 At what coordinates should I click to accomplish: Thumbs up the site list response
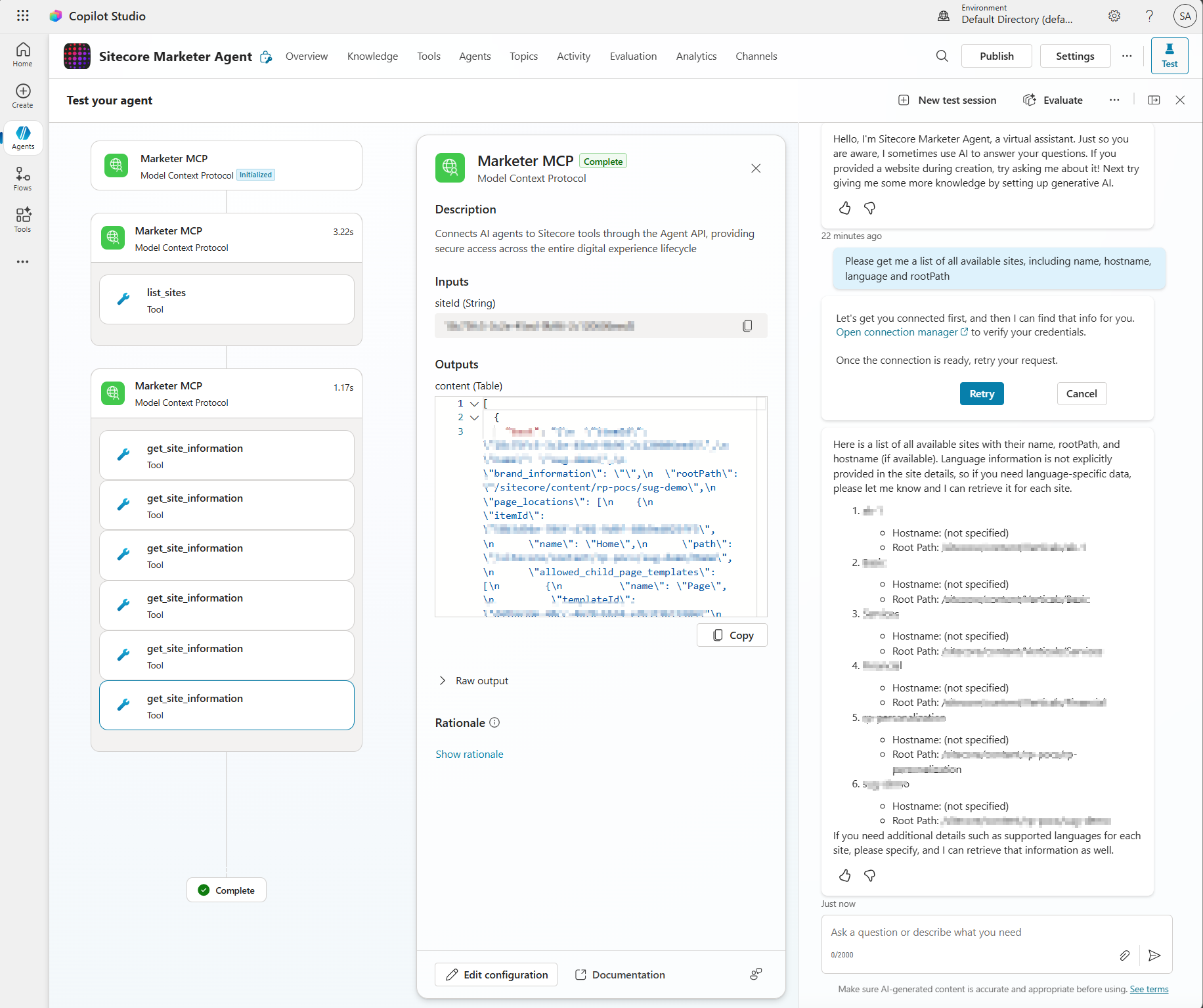[844, 875]
